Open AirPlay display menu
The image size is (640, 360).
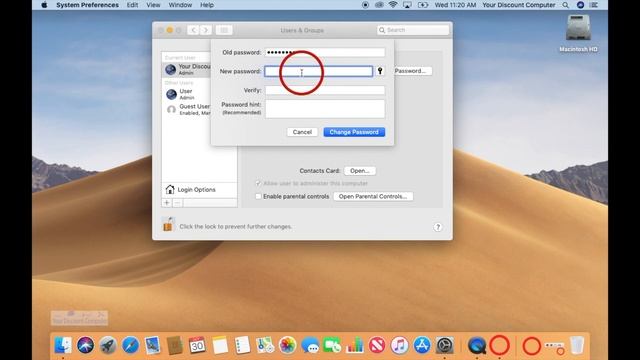[x=407, y=5]
